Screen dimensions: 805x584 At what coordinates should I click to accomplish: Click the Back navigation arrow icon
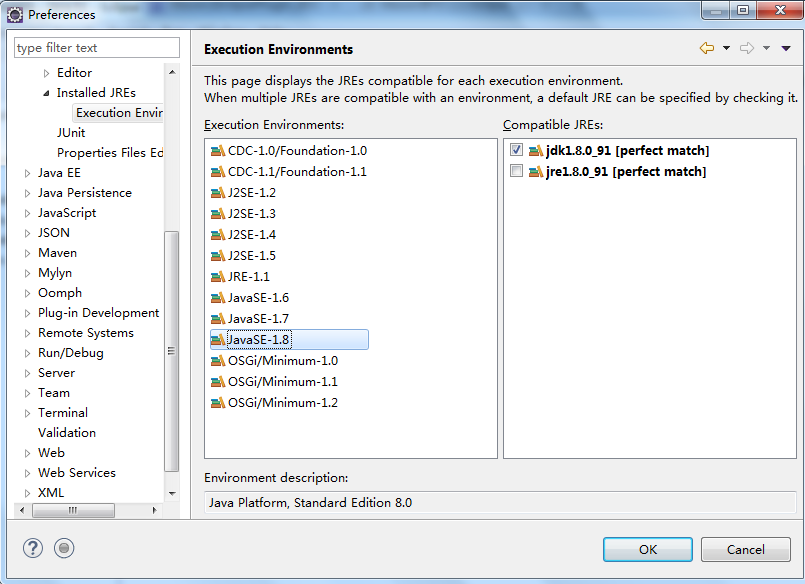point(707,48)
